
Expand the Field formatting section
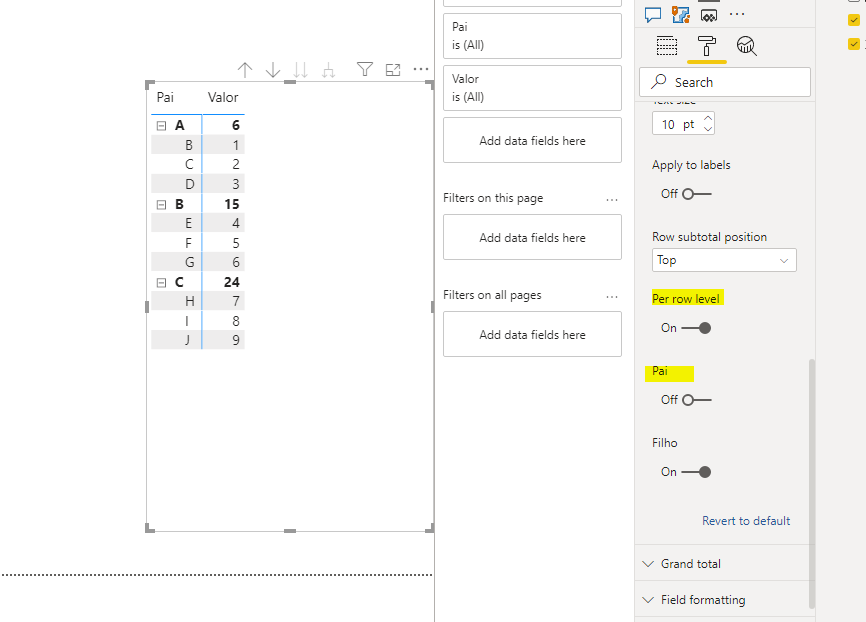point(725,600)
